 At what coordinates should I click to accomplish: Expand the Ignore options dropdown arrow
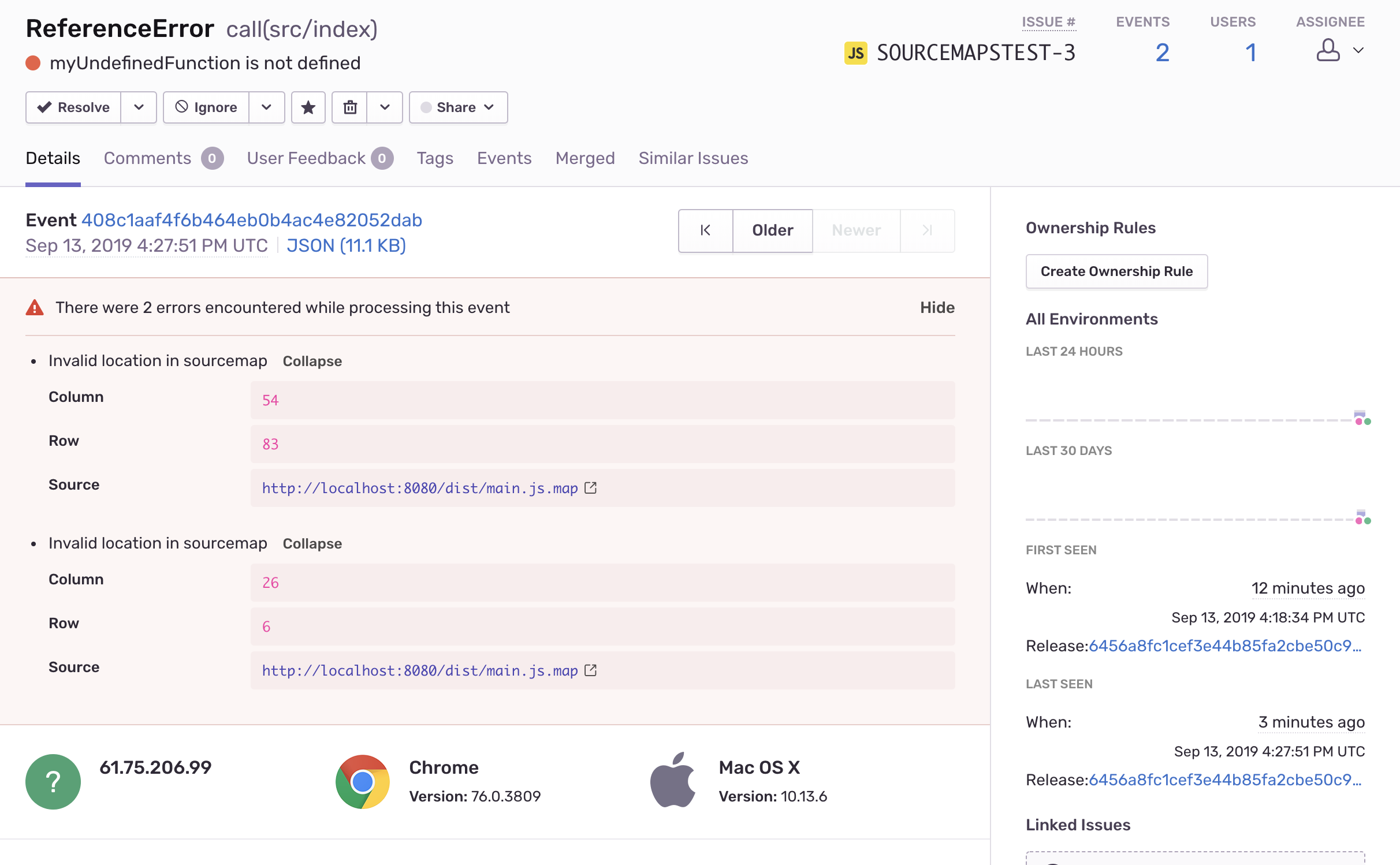pos(267,107)
